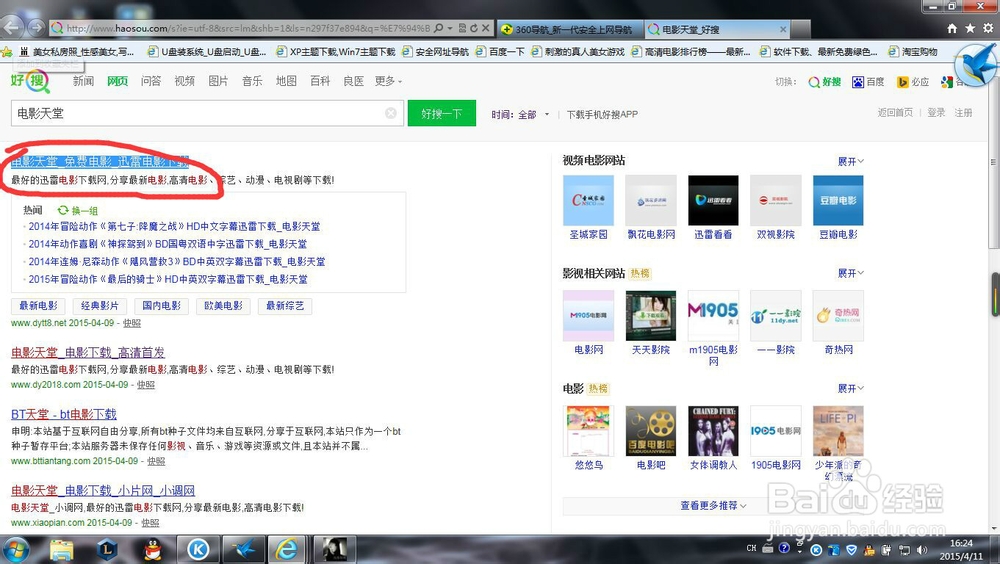Open Windows Start button
This screenshot has height=564, width=1000.
16,549
